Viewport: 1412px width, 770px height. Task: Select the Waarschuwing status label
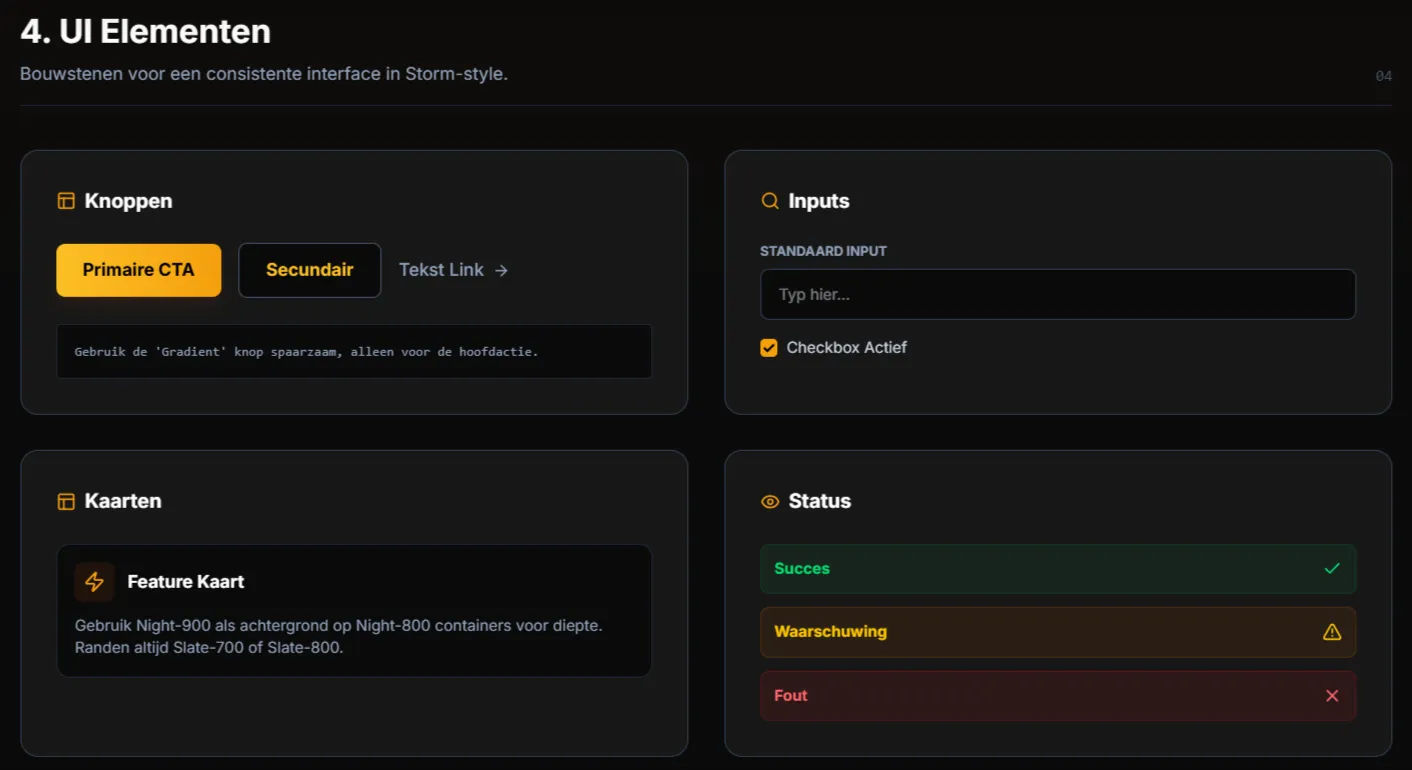point(831,632)
